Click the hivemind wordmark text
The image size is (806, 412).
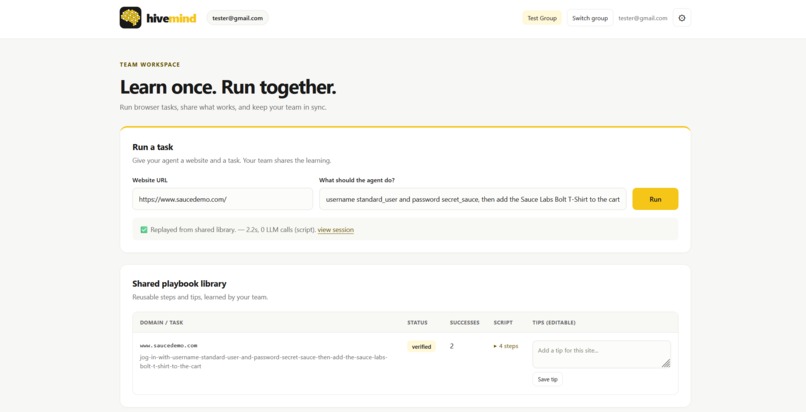[171, 18]
